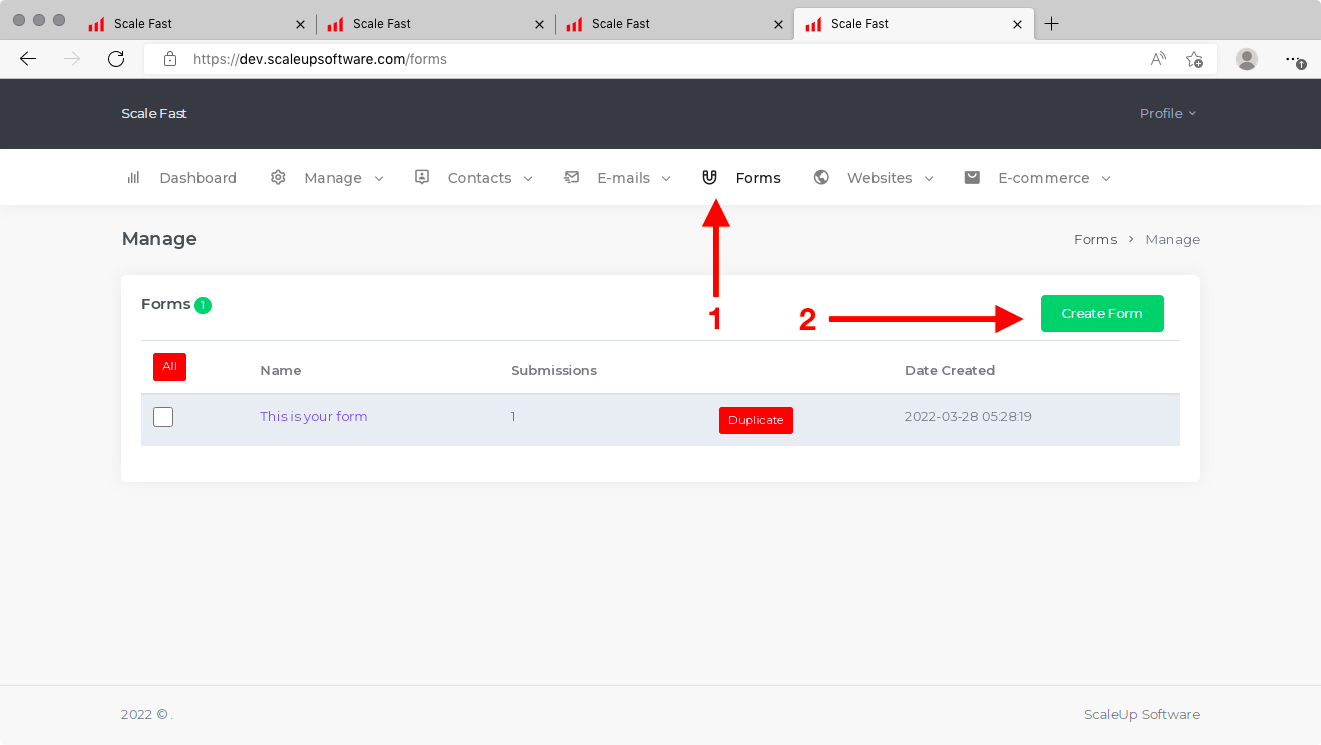
Task: Click the Contacts person icon
Action: pos(422,177)
